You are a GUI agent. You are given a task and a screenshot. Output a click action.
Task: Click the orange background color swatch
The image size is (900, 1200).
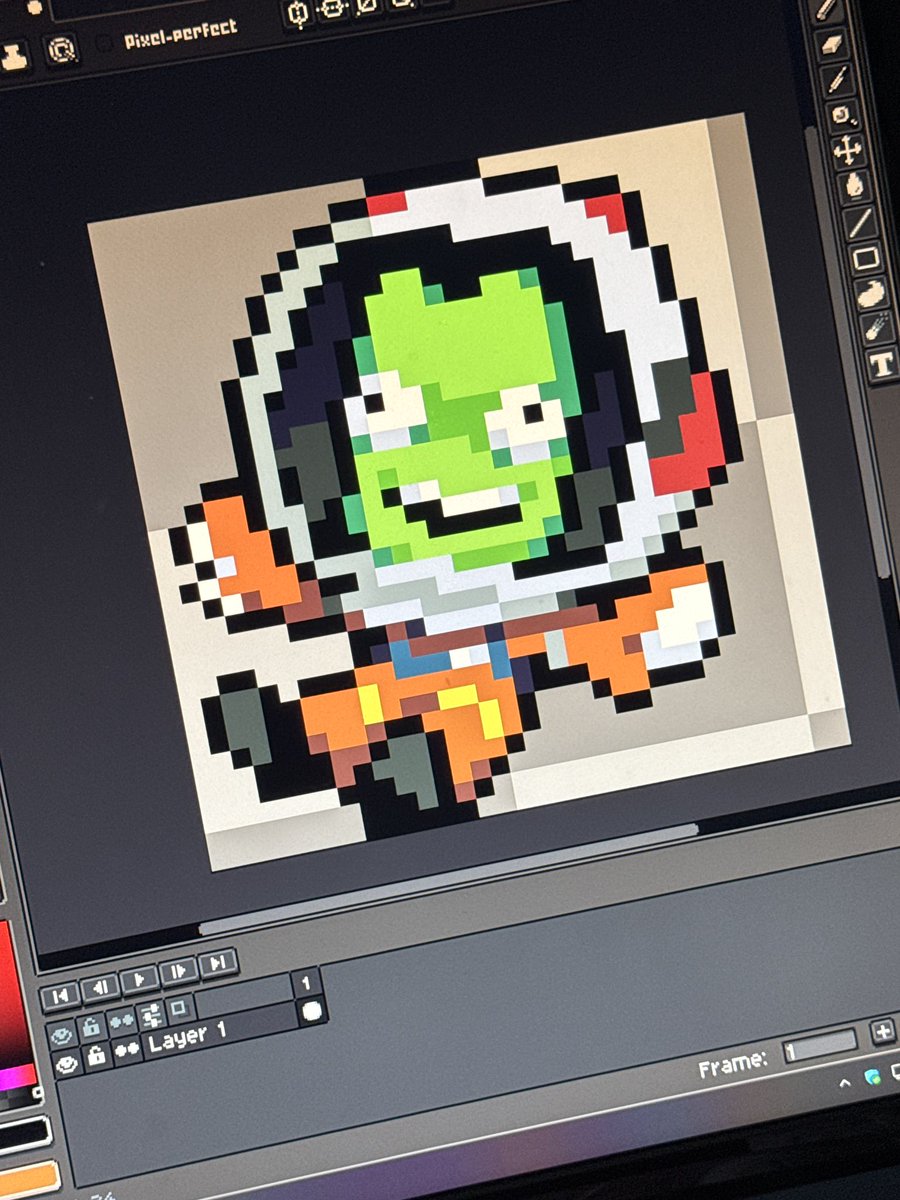point(27,1178)
